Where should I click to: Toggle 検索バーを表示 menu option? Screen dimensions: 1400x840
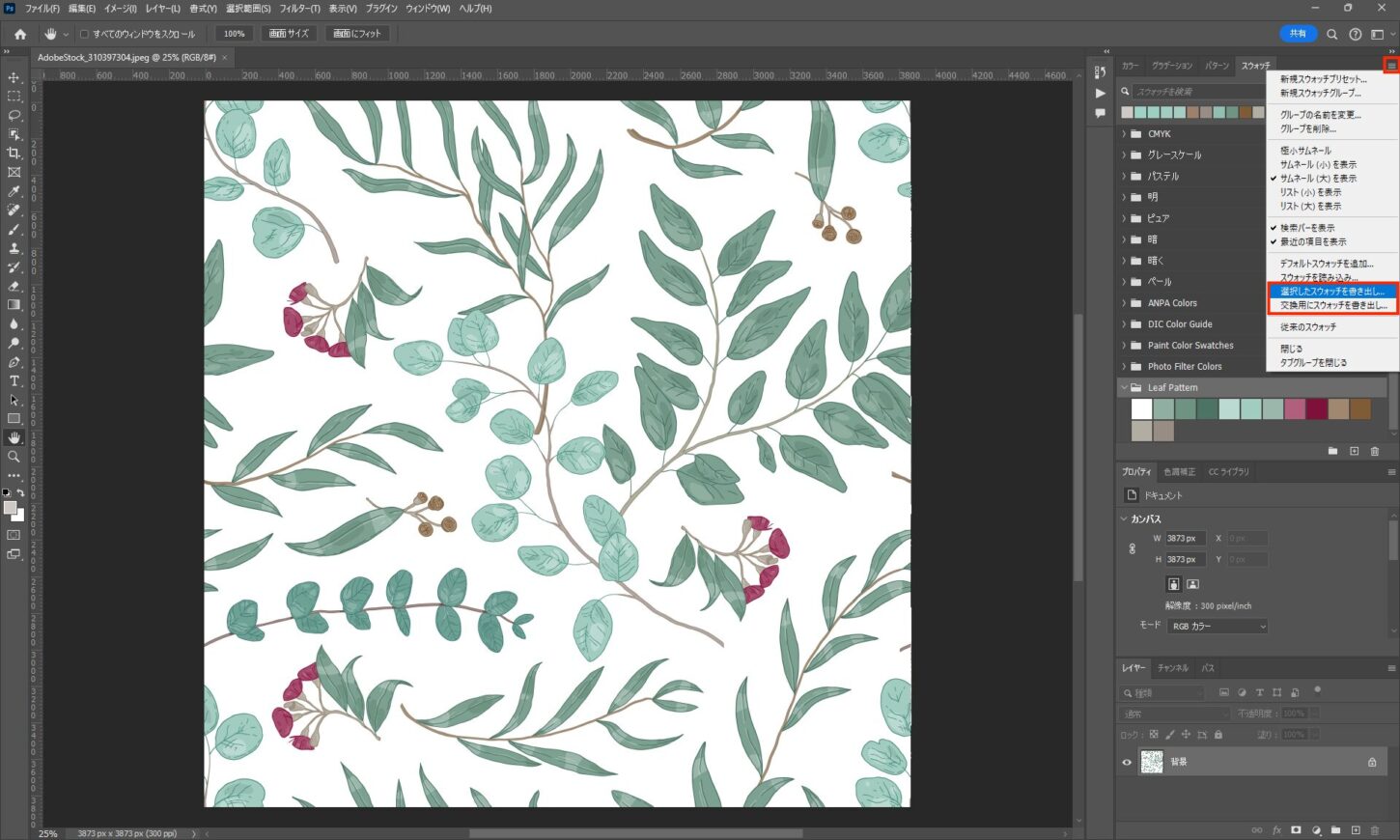(1307, 228)
